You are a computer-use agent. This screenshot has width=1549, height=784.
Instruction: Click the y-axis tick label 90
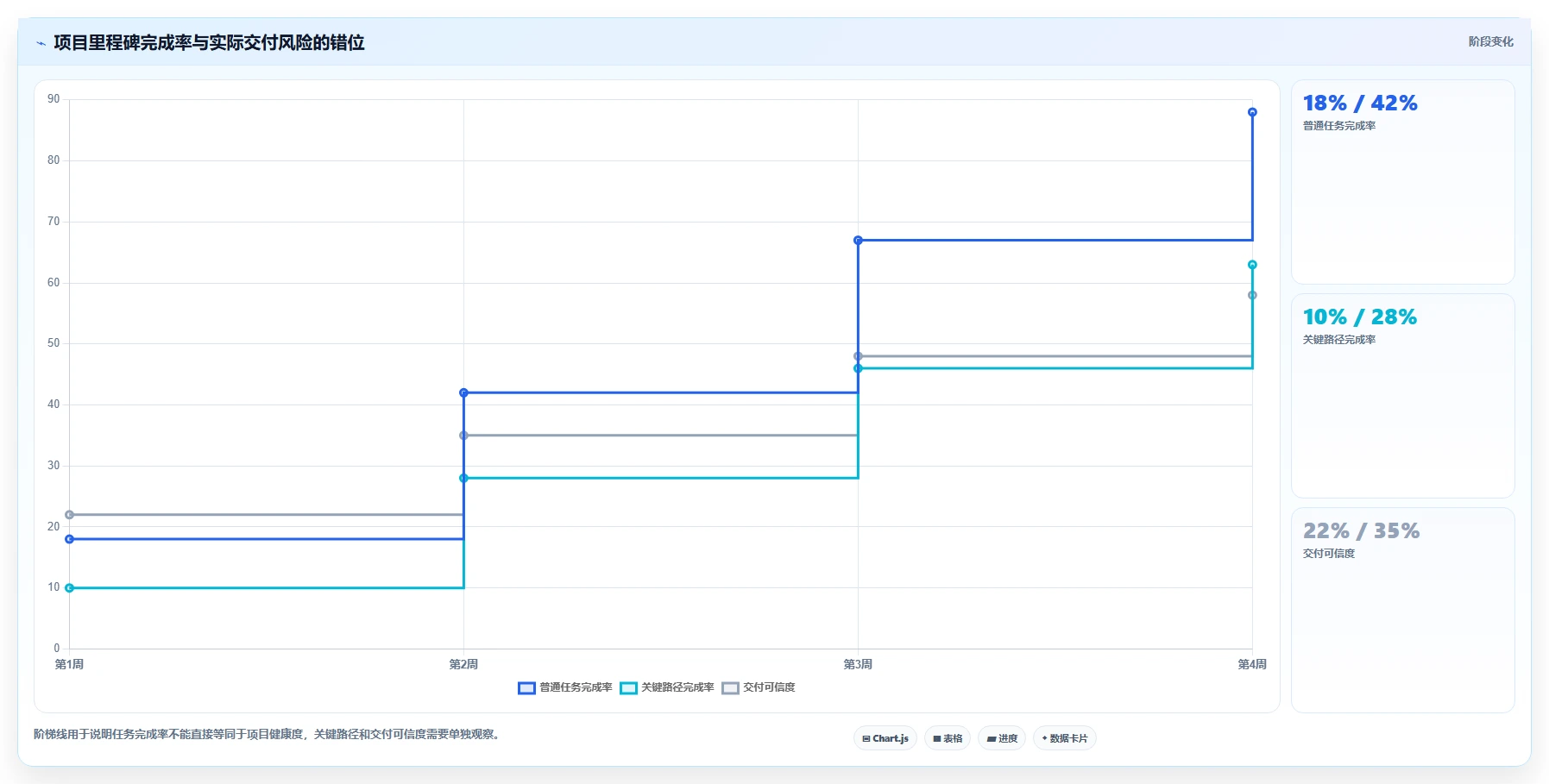54,99
